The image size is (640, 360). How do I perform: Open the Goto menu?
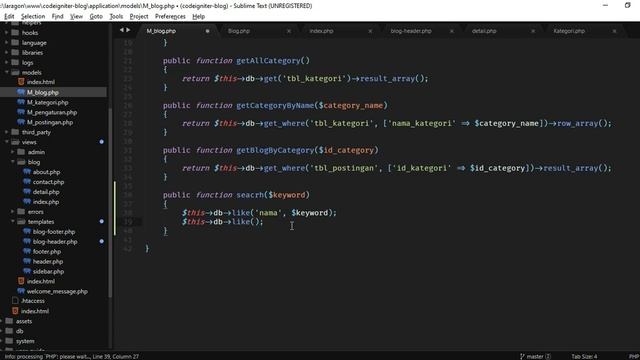(x=96, y=16)
